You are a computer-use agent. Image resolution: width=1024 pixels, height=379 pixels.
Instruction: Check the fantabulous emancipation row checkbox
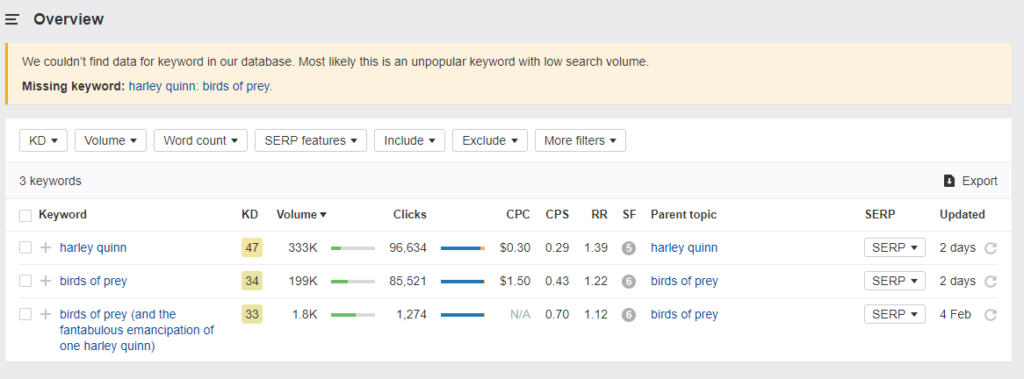point(25,314)
